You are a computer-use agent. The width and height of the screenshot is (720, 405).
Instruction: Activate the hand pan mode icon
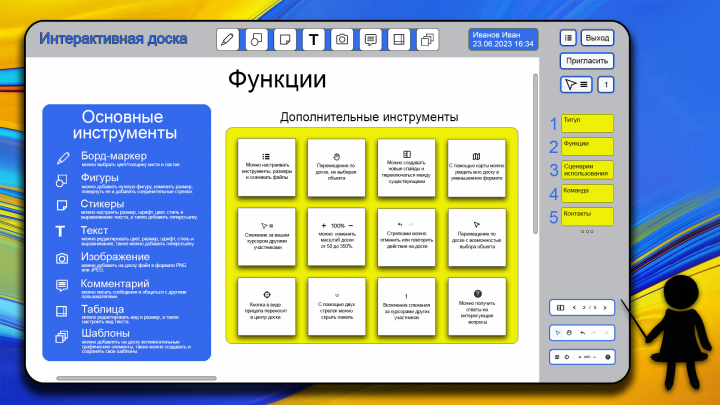point(569,333)
